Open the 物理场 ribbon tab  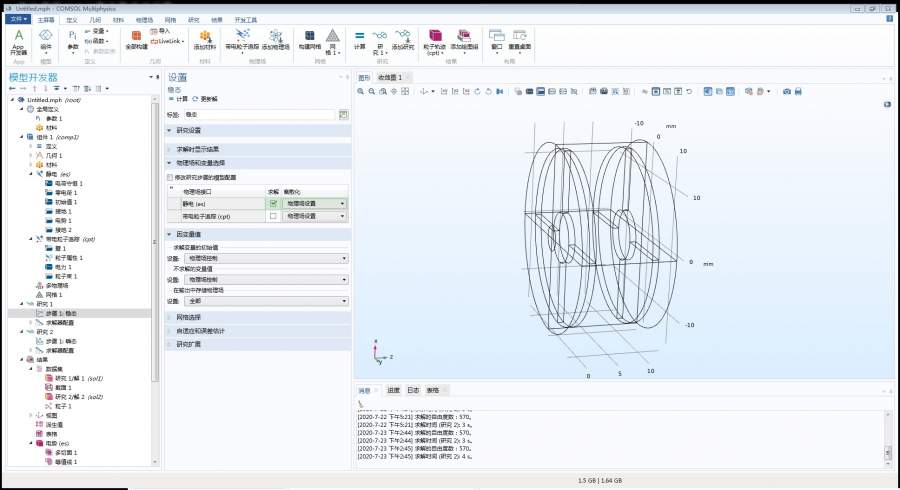click(144, 19)
